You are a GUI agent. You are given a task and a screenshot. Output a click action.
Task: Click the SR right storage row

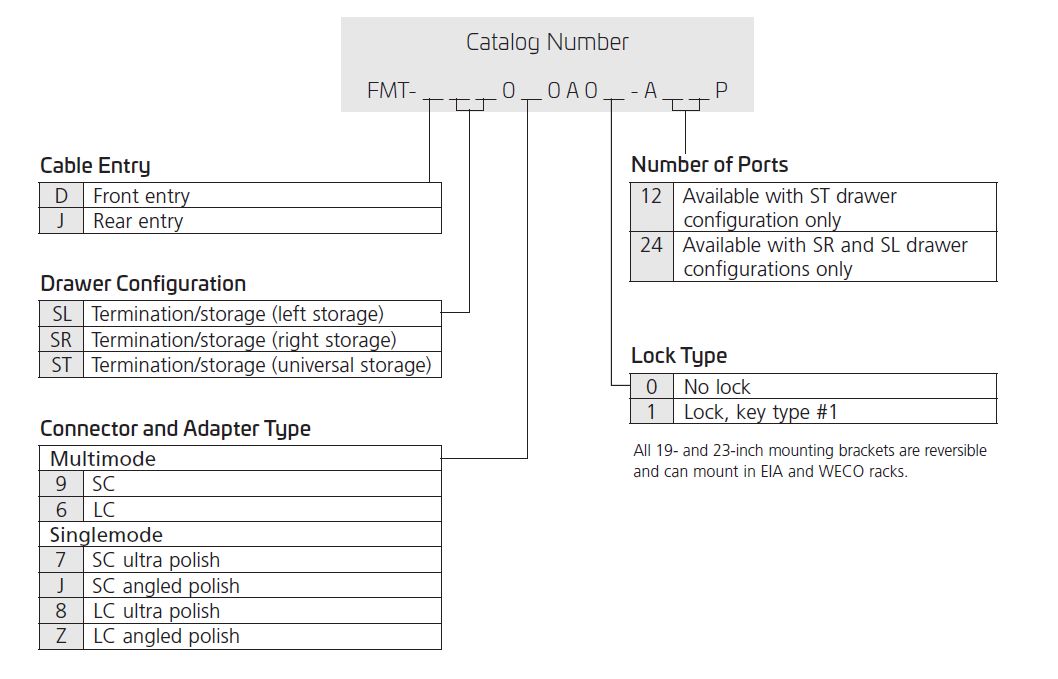point(240,340)
